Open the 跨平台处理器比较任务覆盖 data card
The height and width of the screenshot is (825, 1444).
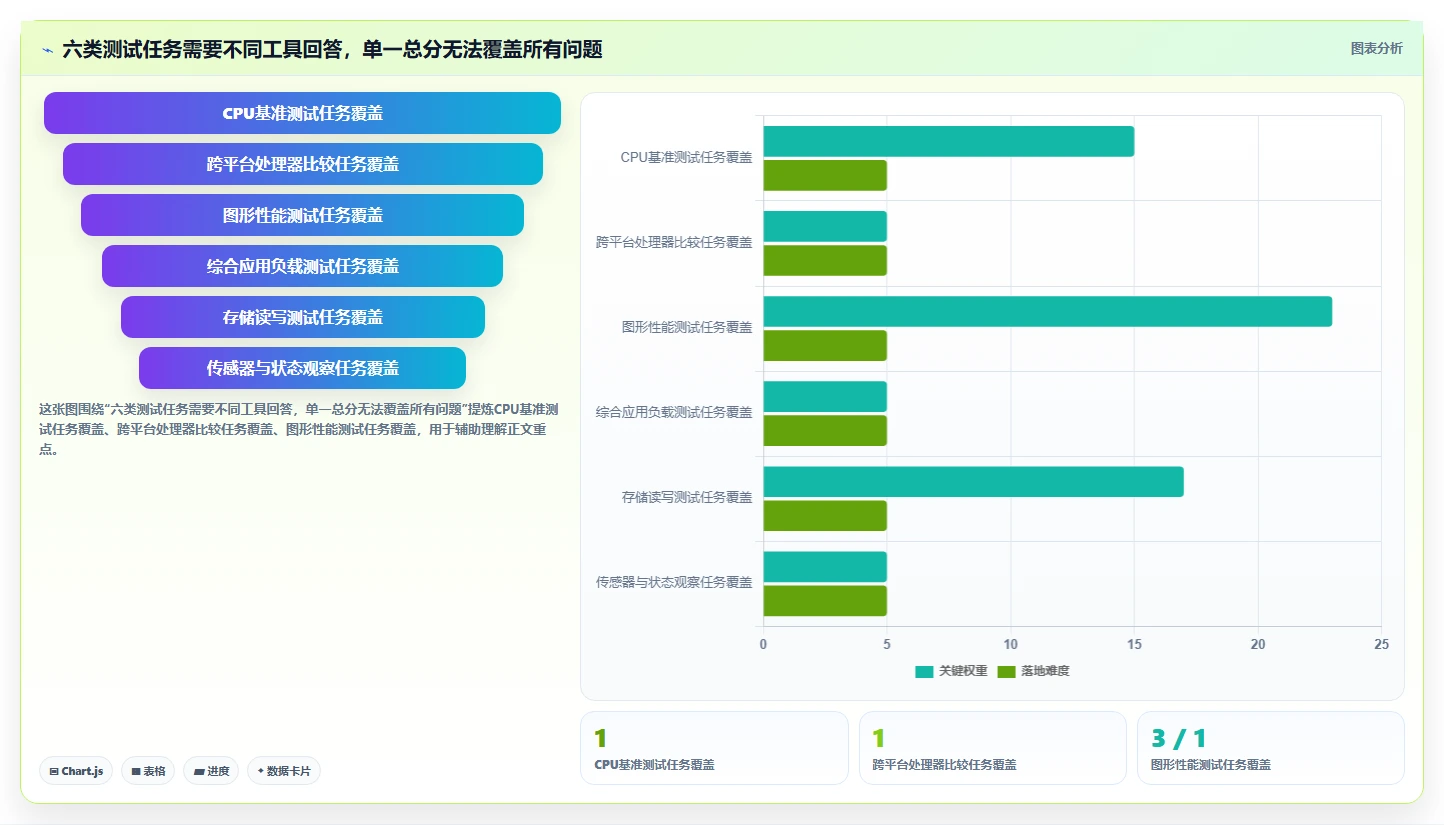click(x=993, y=748)
